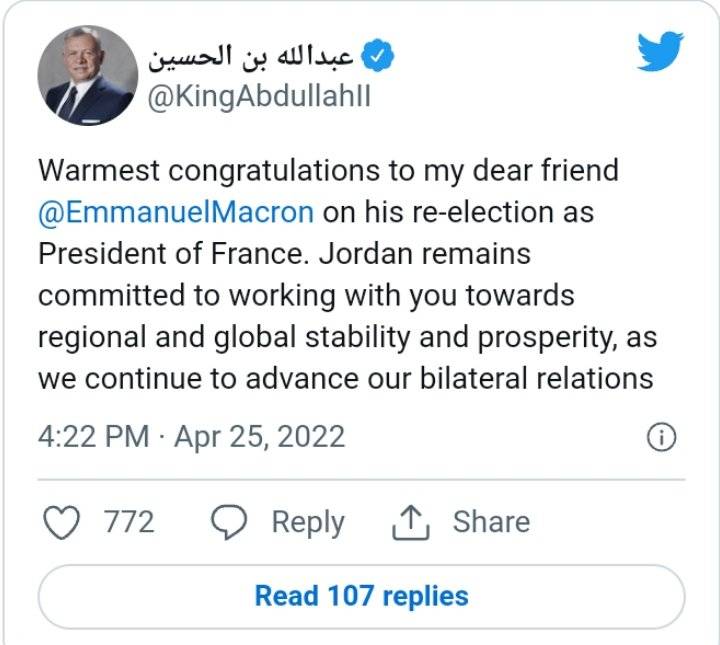Open King Abdullah's profile picture
The width and height of the screenshot is (720, 645).
(86, 76)
